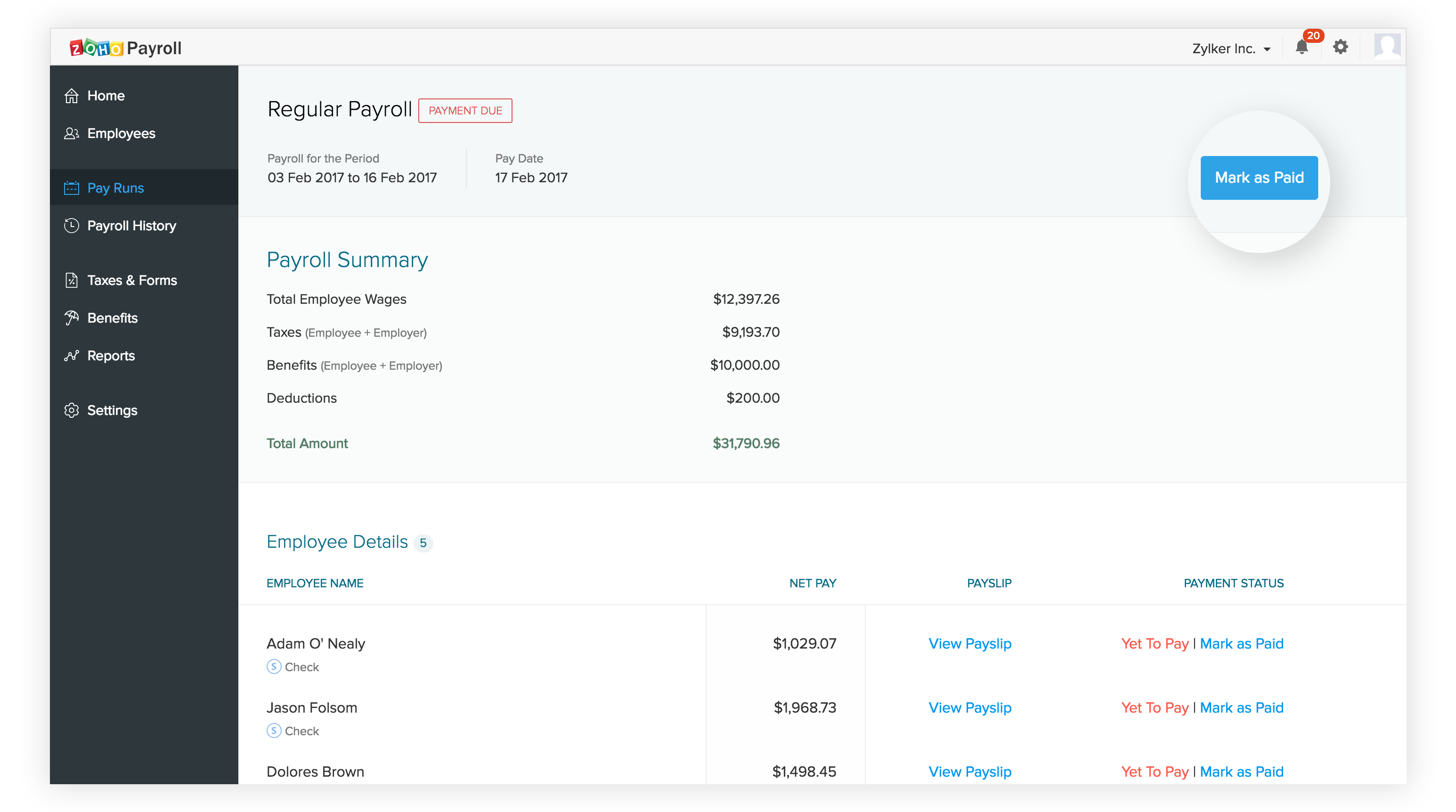The width and height of the screenshot is (1456, 812).
Task: Click the gear icon in top bar
Action: click(1340, 48)
